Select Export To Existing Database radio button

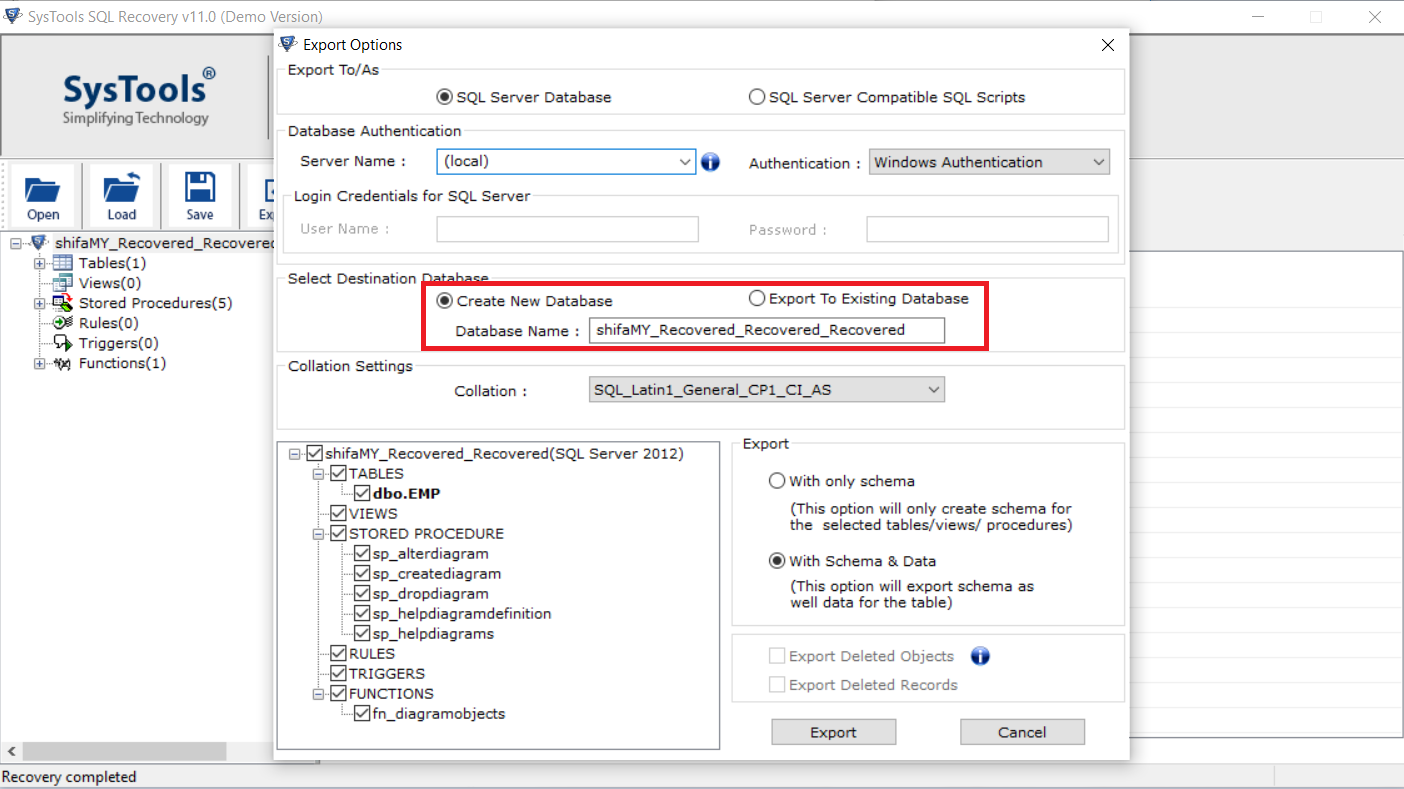(757, 298)
